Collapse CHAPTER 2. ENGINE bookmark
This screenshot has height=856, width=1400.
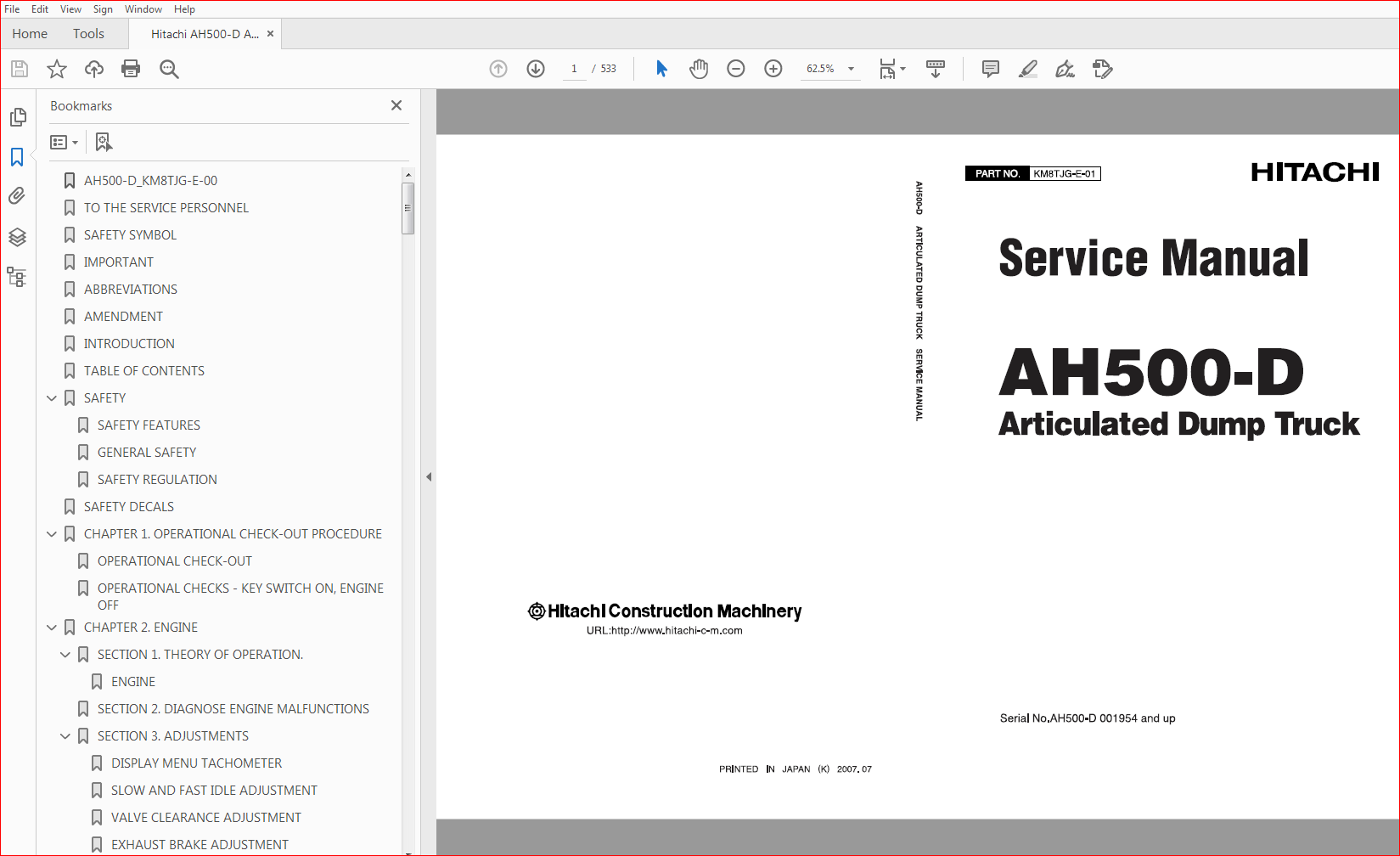(52, 628)
